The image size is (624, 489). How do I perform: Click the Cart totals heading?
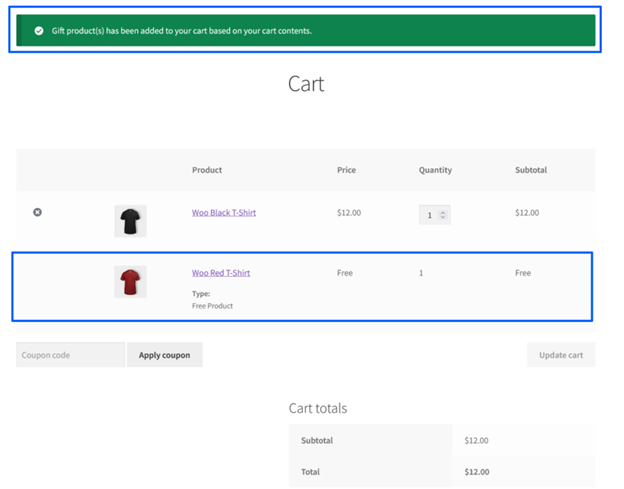point(318,408)
